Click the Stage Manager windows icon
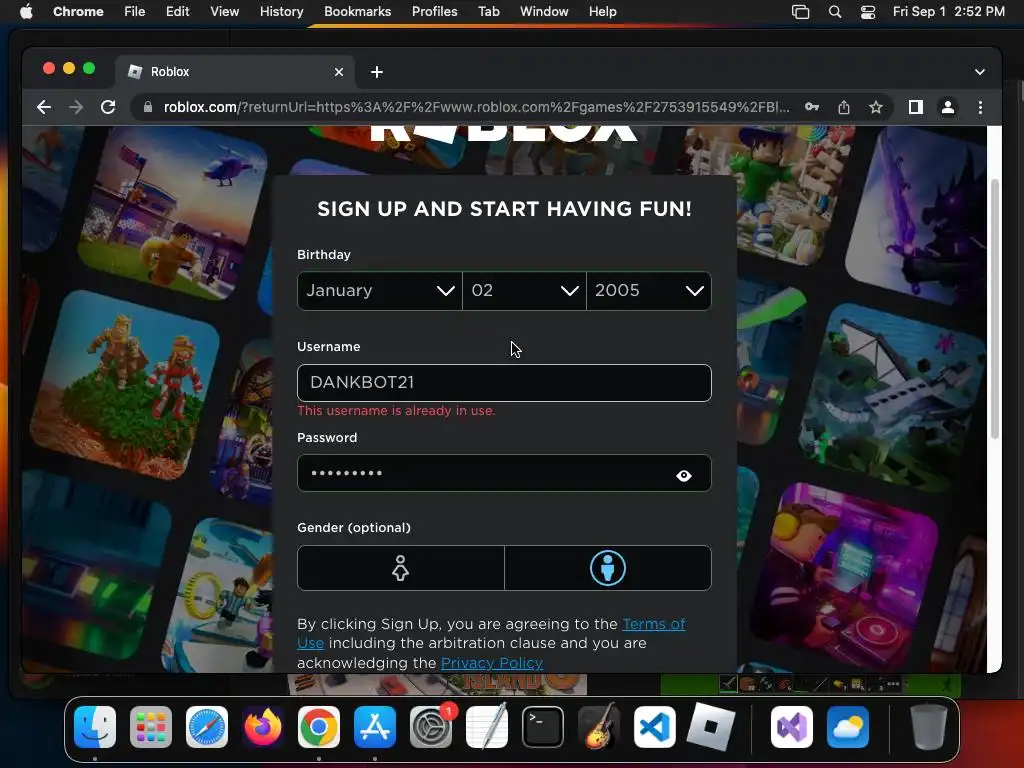This screenshot has width=1024, height=768. pyautogui.click(x=800, y=12)
